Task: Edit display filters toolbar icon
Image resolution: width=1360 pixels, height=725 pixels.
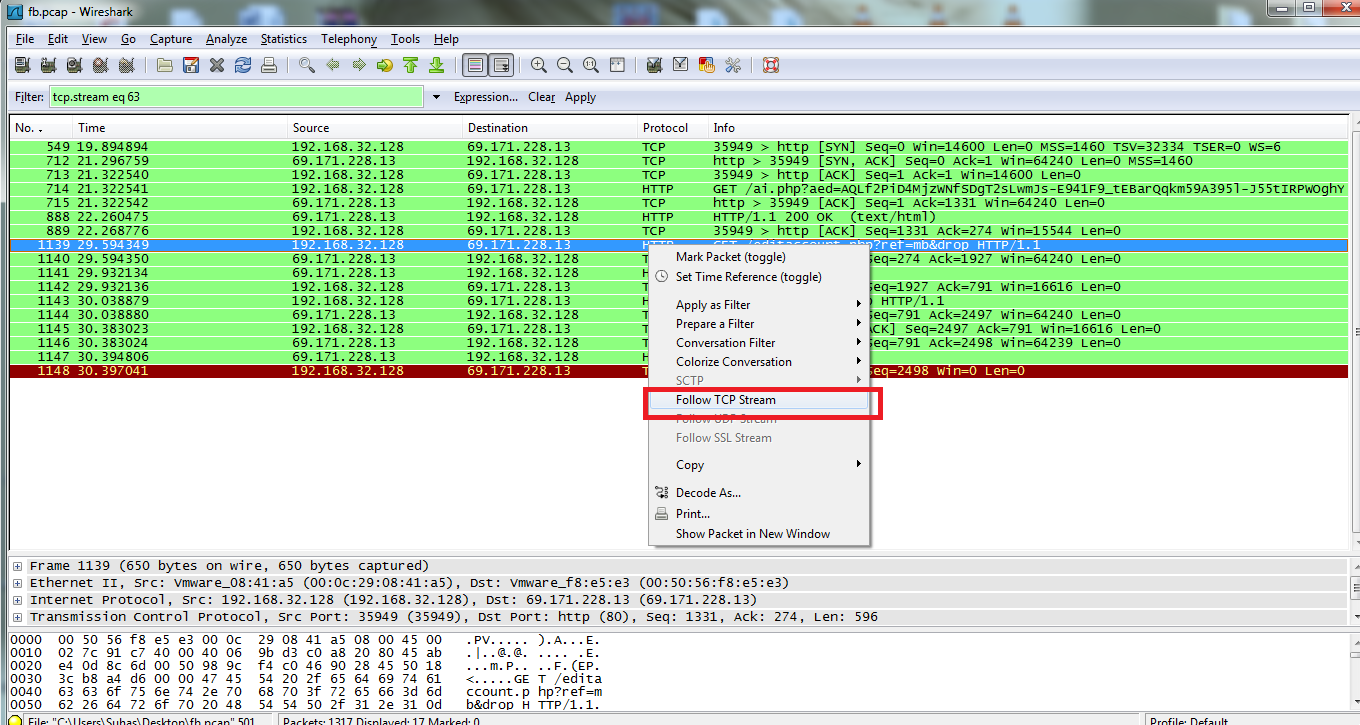Action: (x=681, y=66)
